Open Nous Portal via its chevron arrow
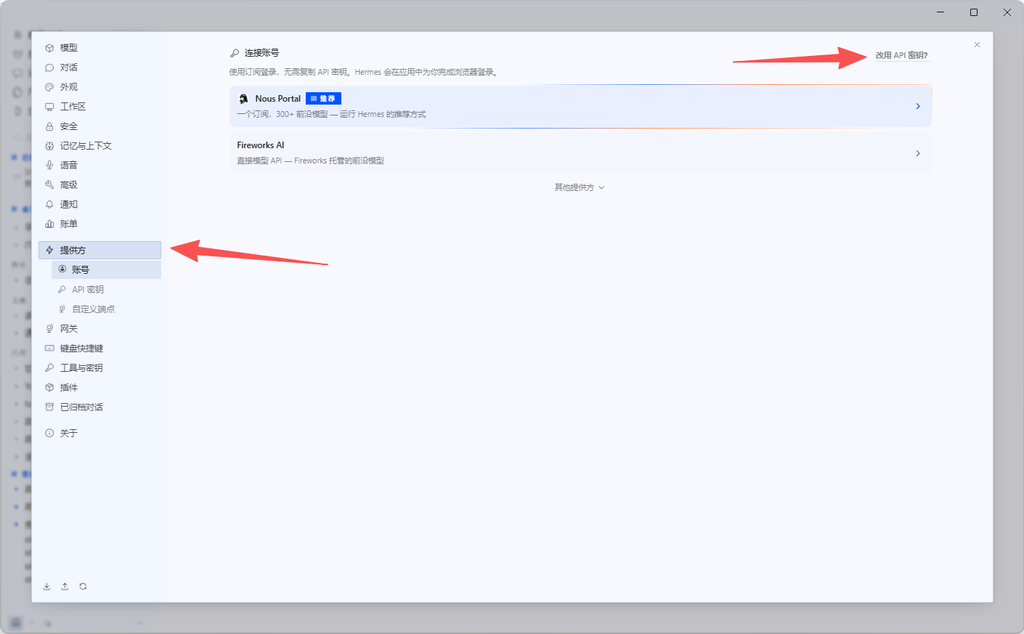Viewport: 1024px width, 634px height. 918,106
